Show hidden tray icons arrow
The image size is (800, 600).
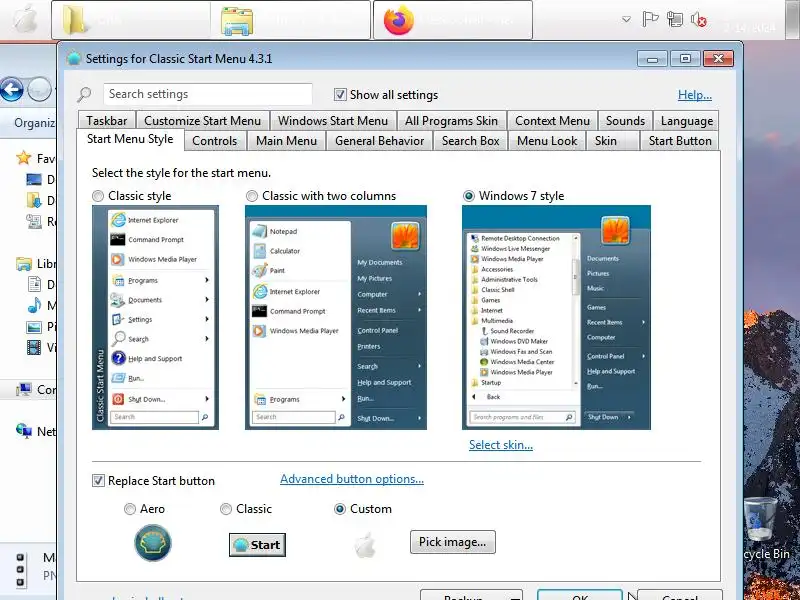click(x=627, y=19)
